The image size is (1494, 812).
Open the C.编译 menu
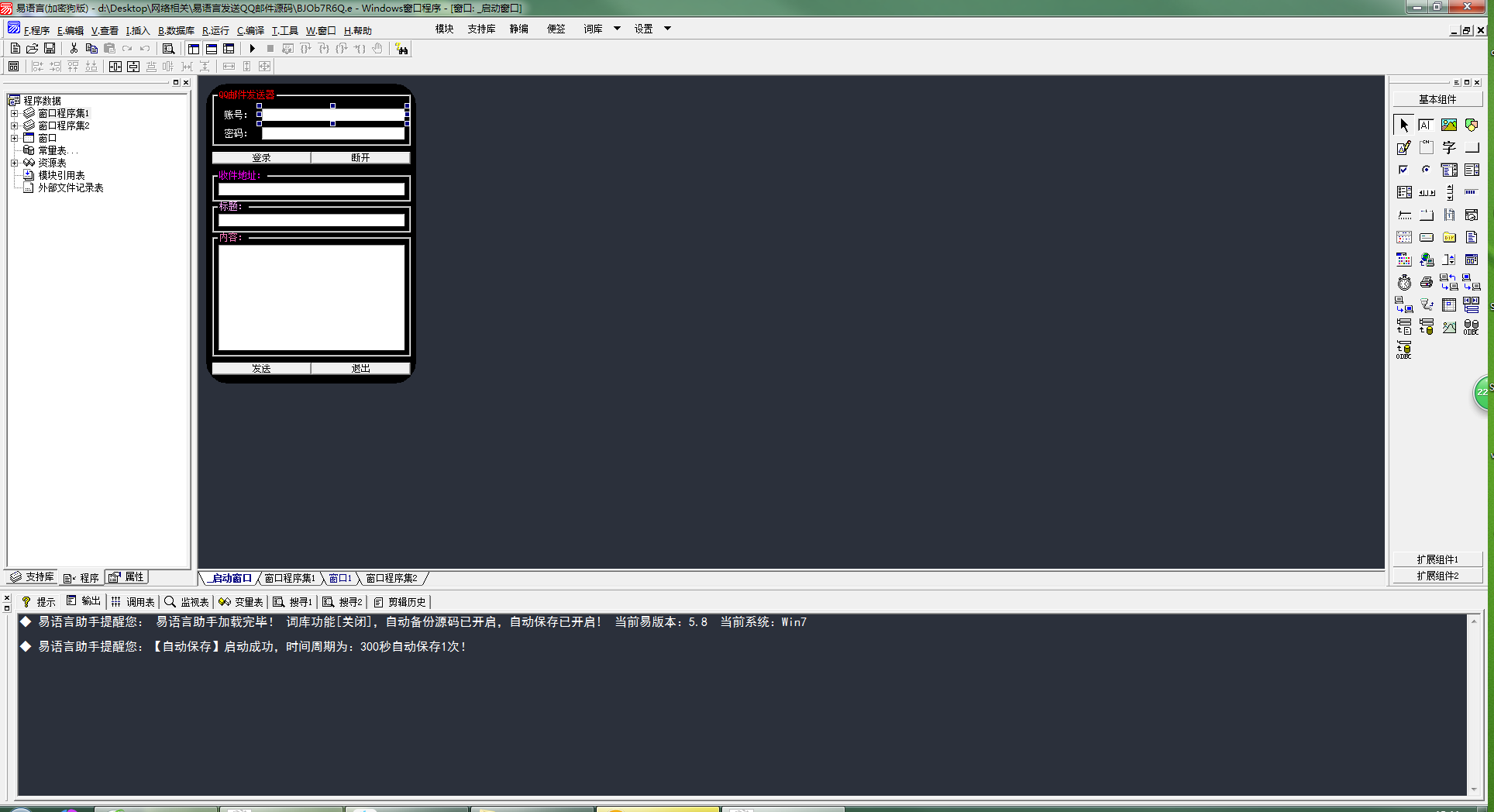tap(250, 30)
